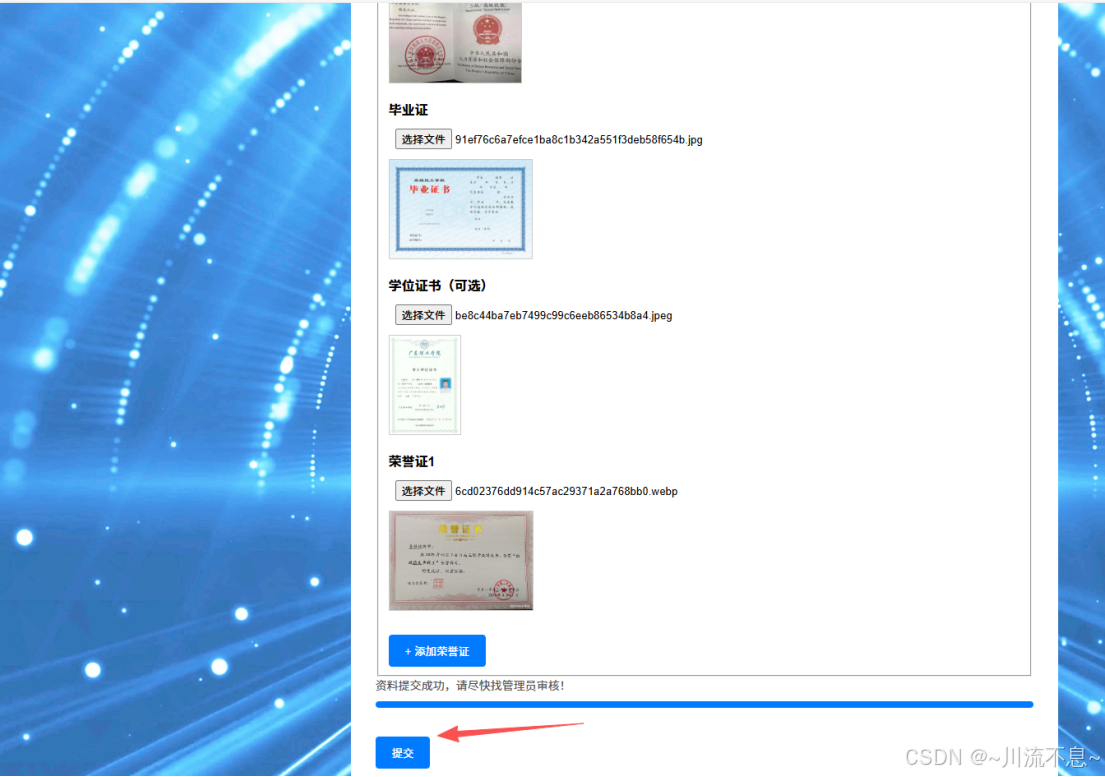Image resolution: width=1105 pixels, height=777 pixels.
Task: Click the 资料提交成功 status message
Action: [x=470, y=685]
